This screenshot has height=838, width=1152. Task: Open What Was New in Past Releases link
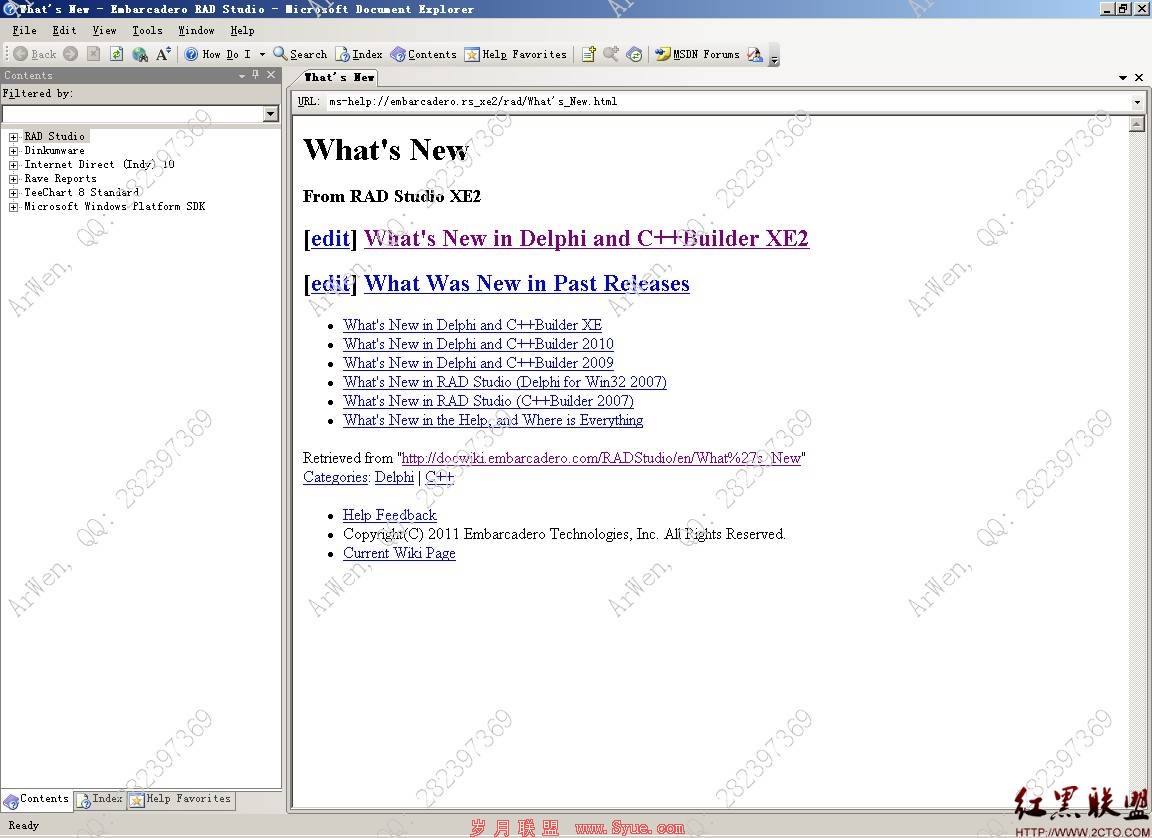(526, 283)
